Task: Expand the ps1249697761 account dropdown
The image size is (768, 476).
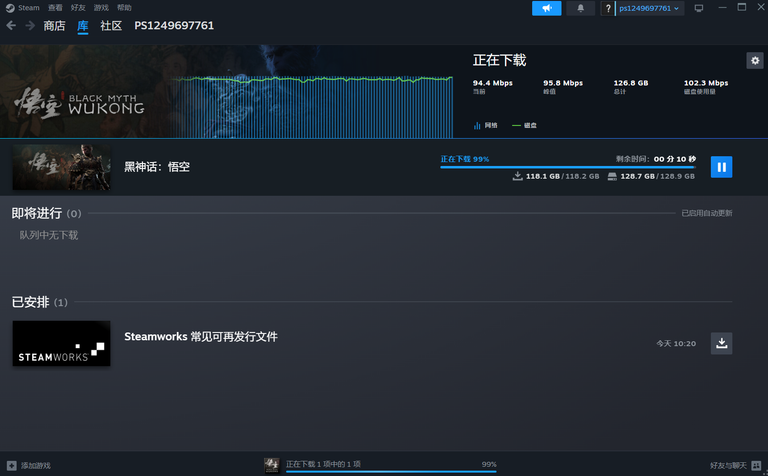Action: pyautogui.click(x=649, y=8)
